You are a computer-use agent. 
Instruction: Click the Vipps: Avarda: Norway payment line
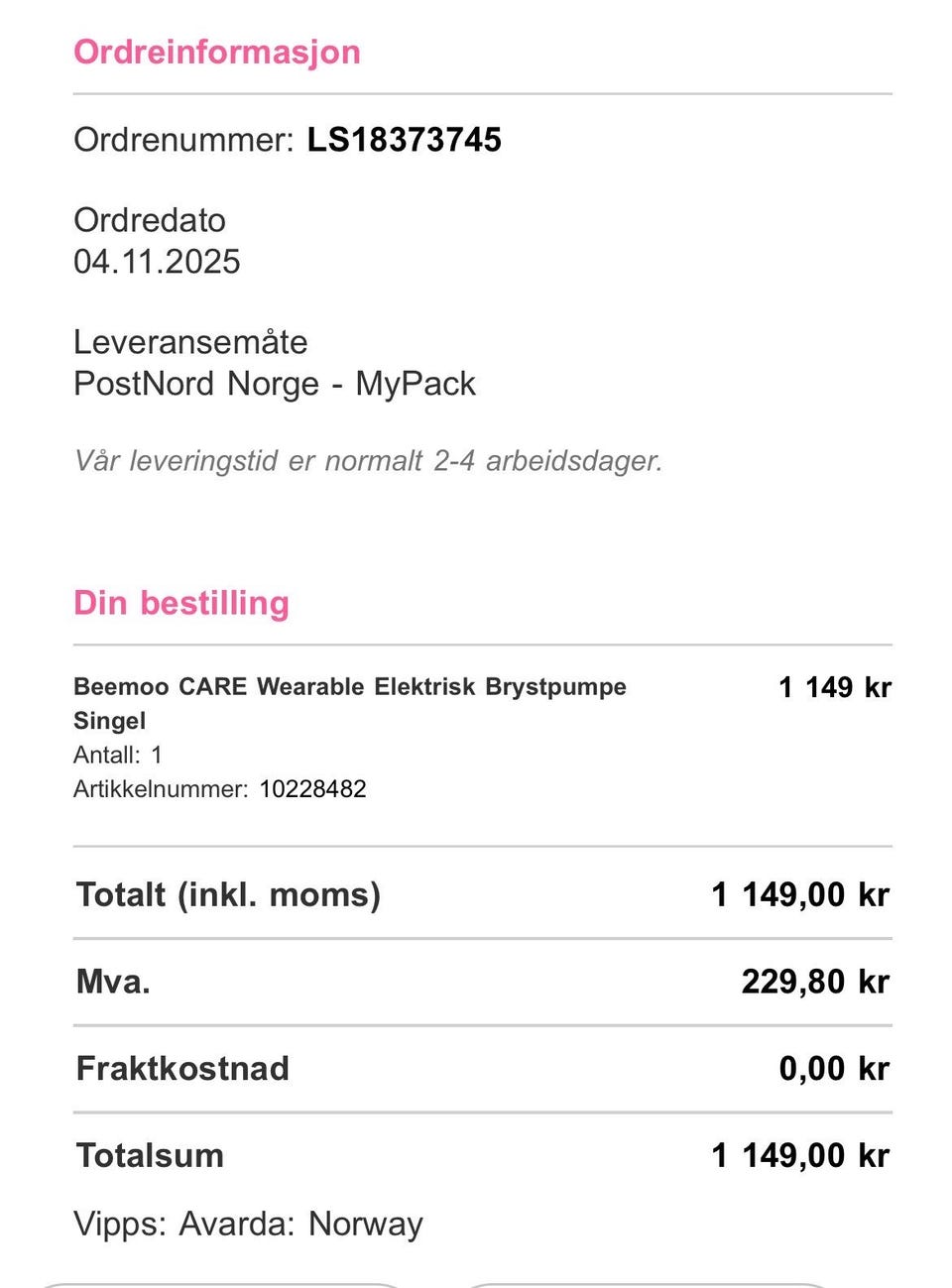248,1224
